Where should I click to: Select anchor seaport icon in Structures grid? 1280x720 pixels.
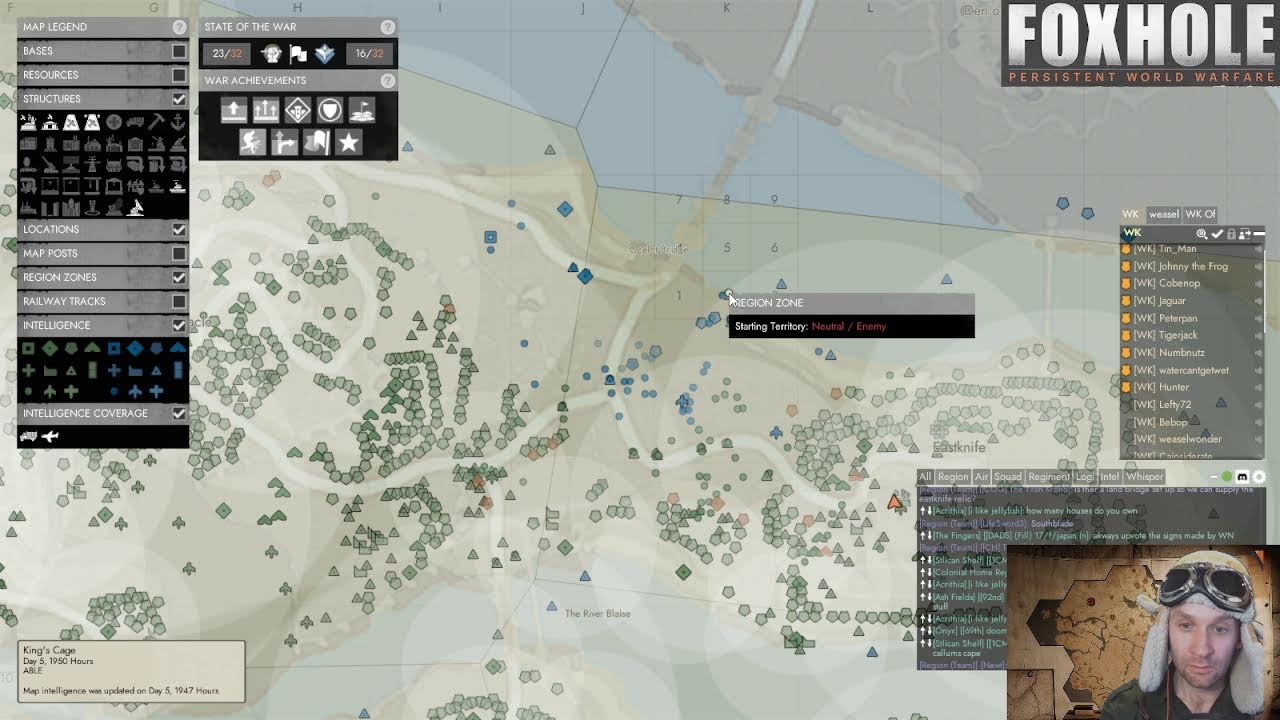[178, 122]
